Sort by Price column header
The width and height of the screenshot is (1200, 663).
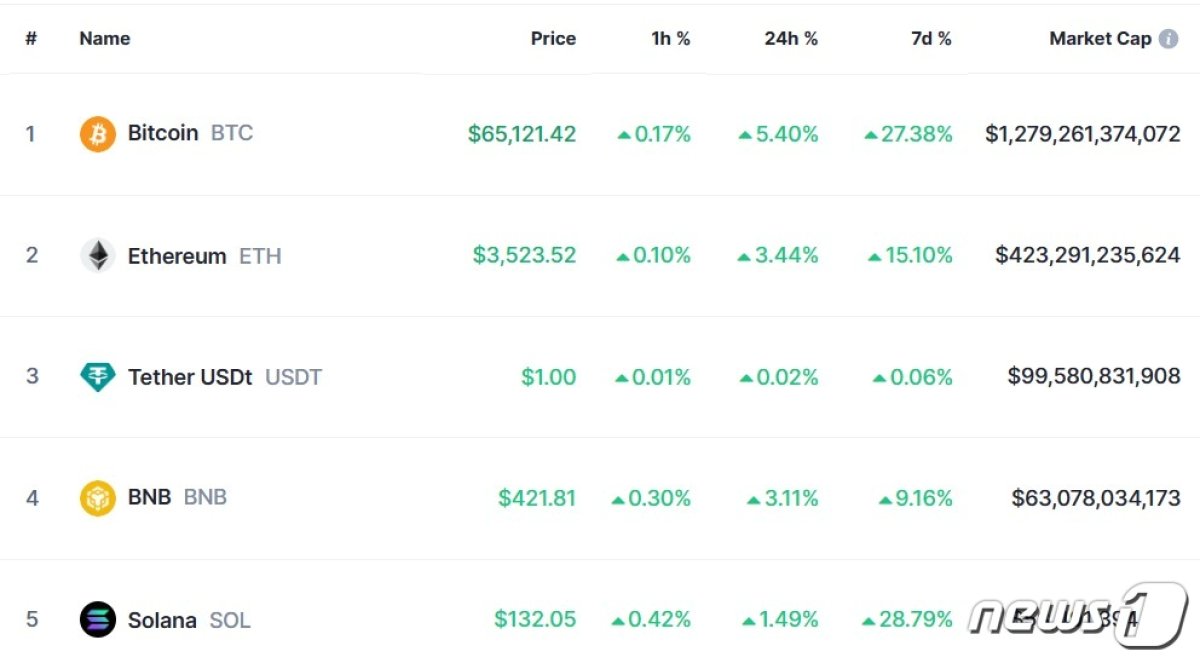(x=553, y=39)
